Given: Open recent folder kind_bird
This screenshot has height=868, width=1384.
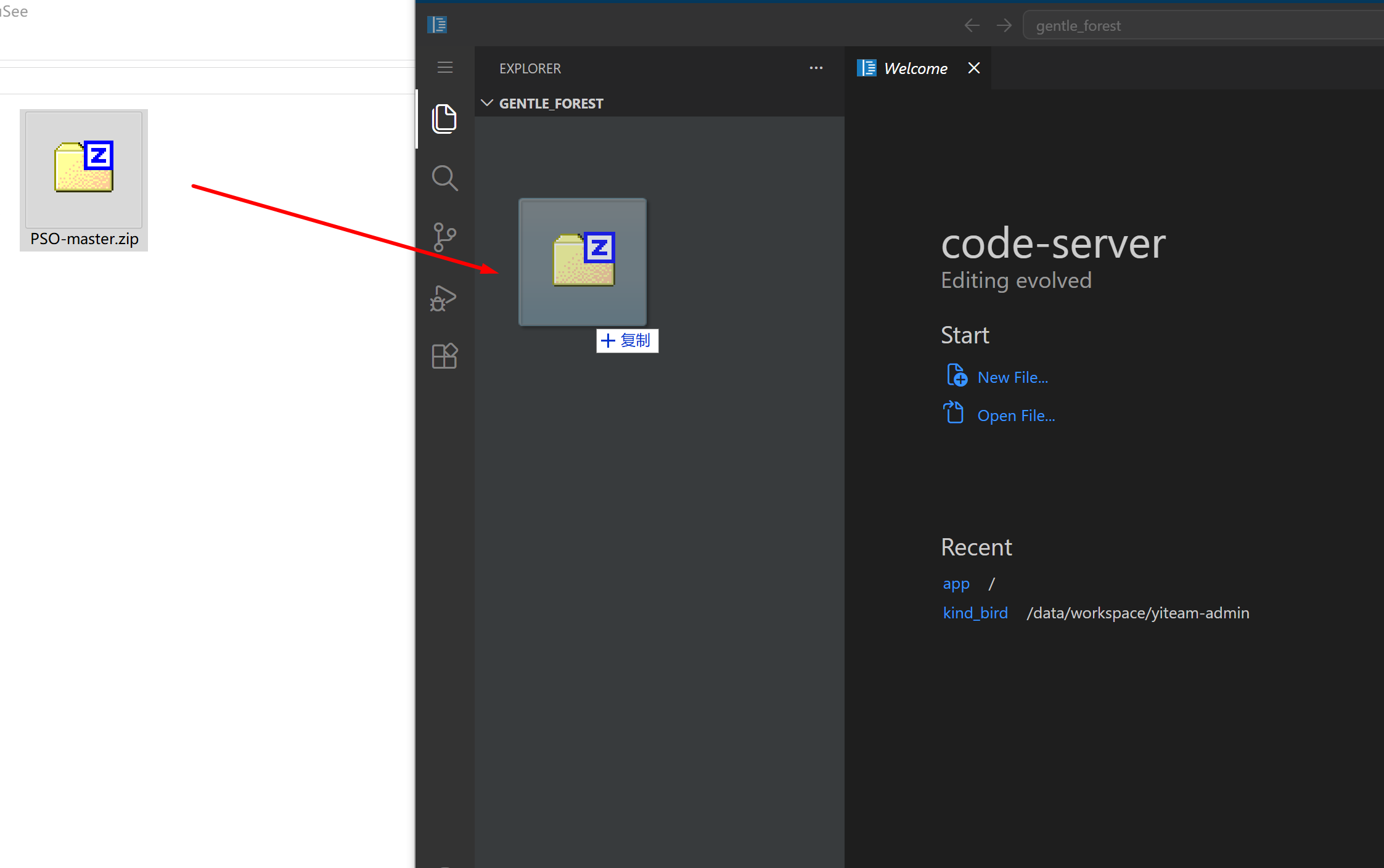Looking at the screenshot, I should 975,613.
